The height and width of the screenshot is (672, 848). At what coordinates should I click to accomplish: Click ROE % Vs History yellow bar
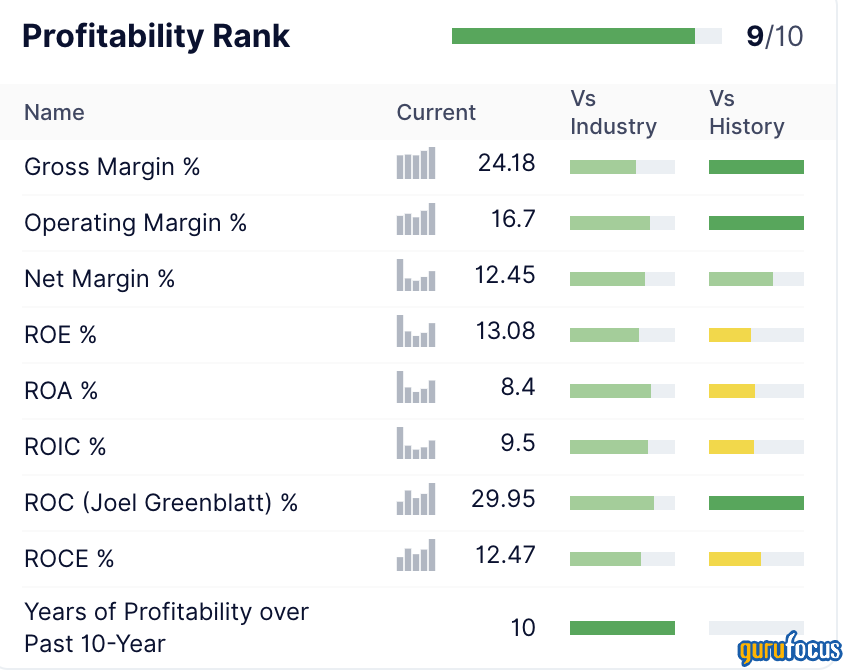coord(730,335)
